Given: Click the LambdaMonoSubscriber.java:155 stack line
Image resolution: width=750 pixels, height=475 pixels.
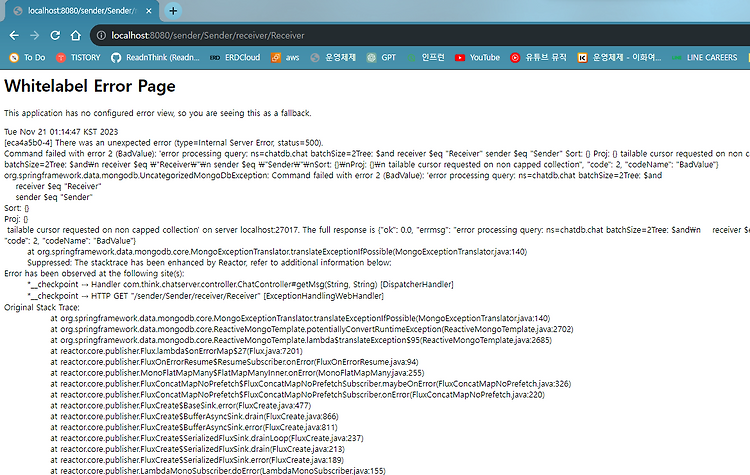Looking at the screenshot, I should pyautogui.click(x=218, y=471).
